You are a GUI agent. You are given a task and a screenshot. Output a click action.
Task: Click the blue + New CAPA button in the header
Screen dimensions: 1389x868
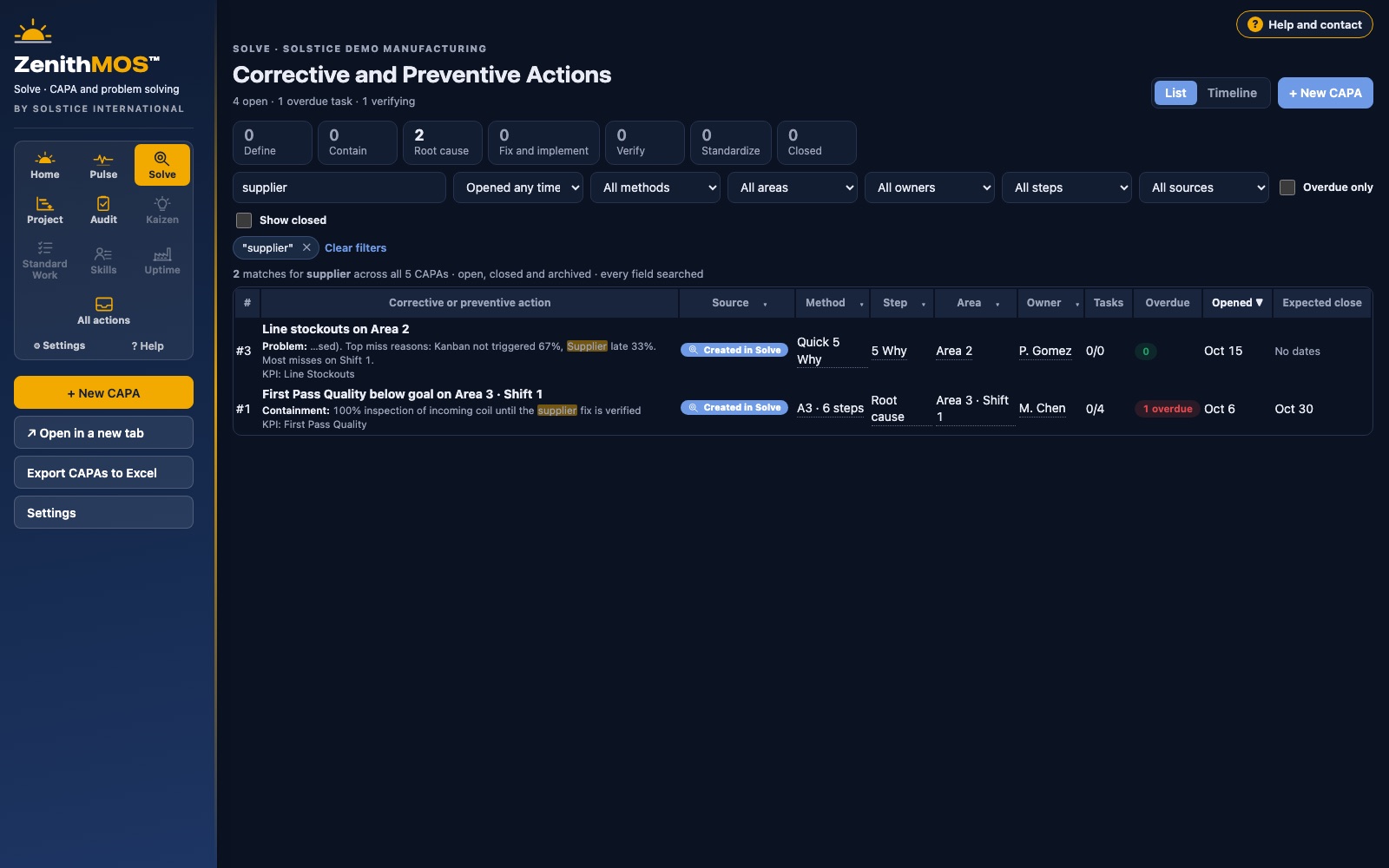pos(1325,93)
